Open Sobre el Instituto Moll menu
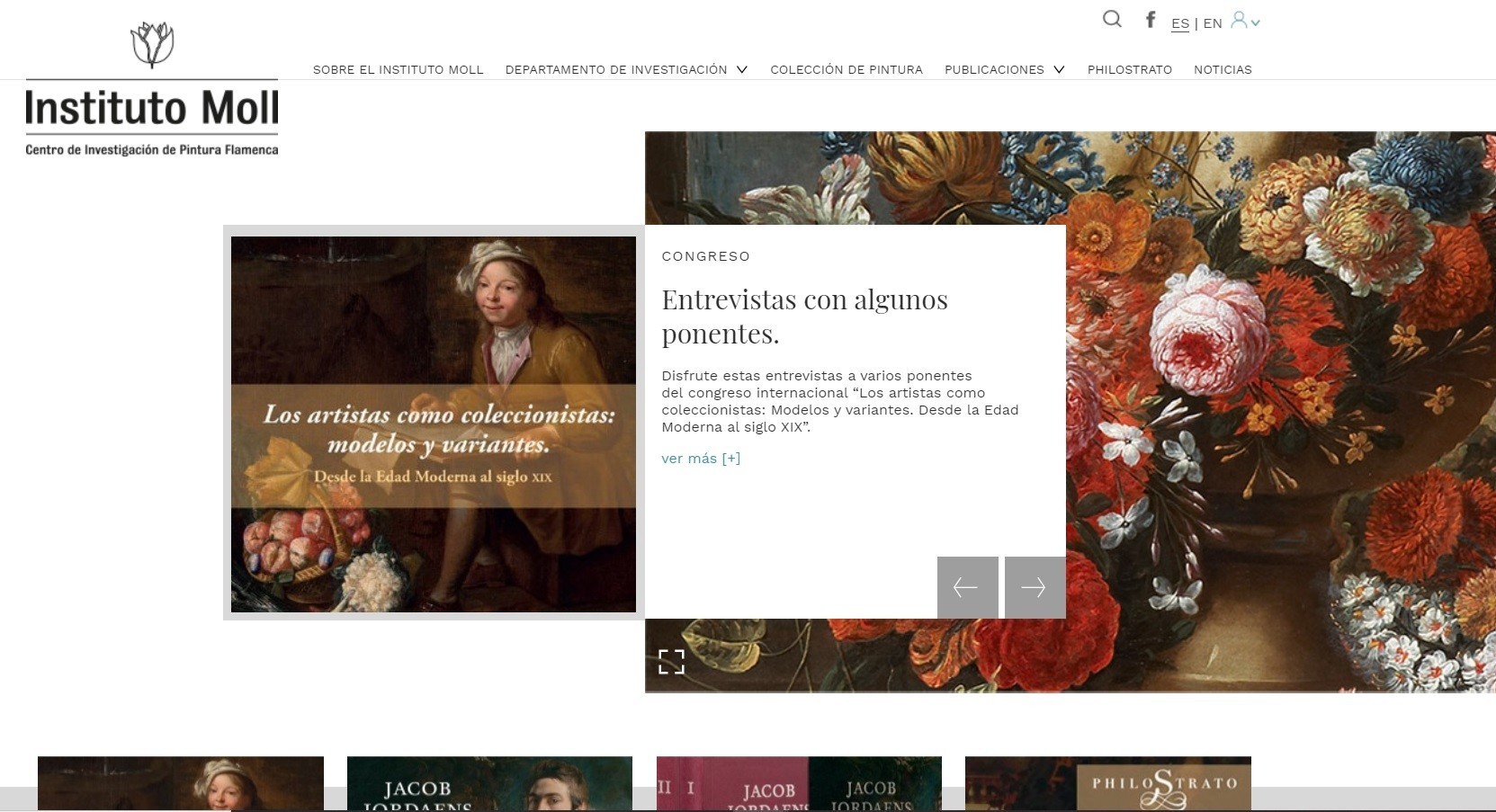 (x=399, y=69)
